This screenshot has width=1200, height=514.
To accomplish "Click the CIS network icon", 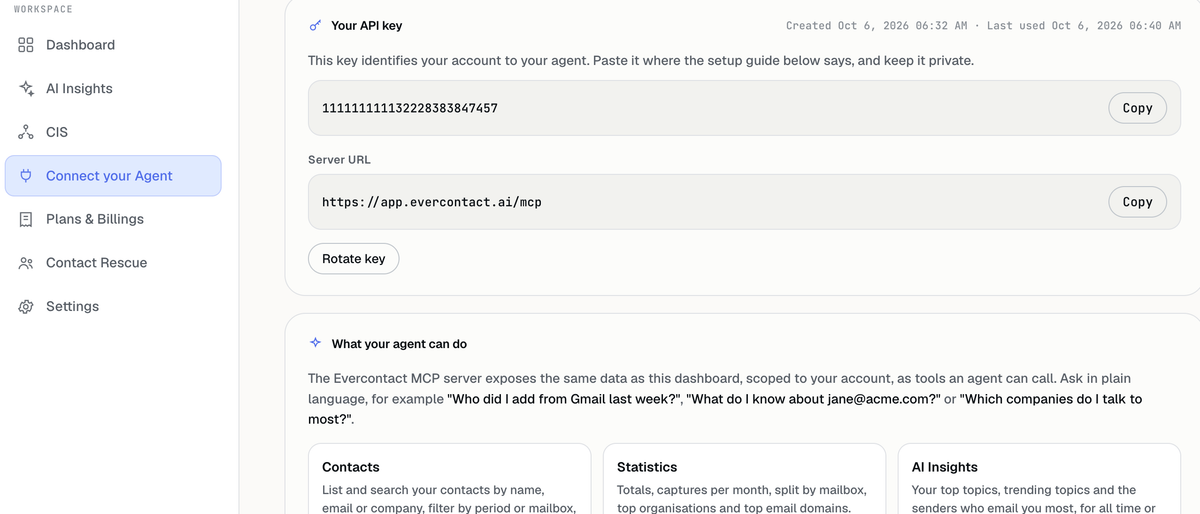I will click(26, 132).
